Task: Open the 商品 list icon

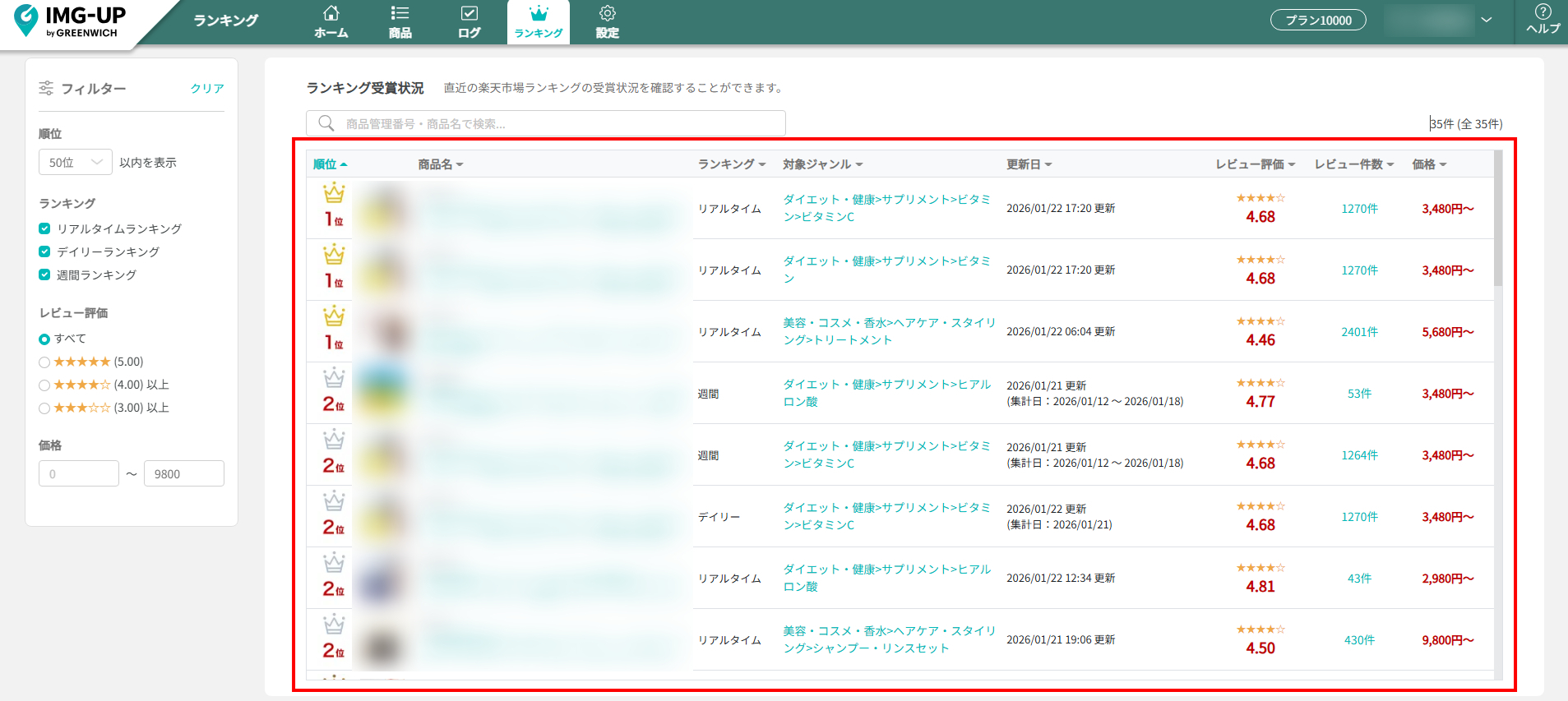Action: (x=400, y=14)
